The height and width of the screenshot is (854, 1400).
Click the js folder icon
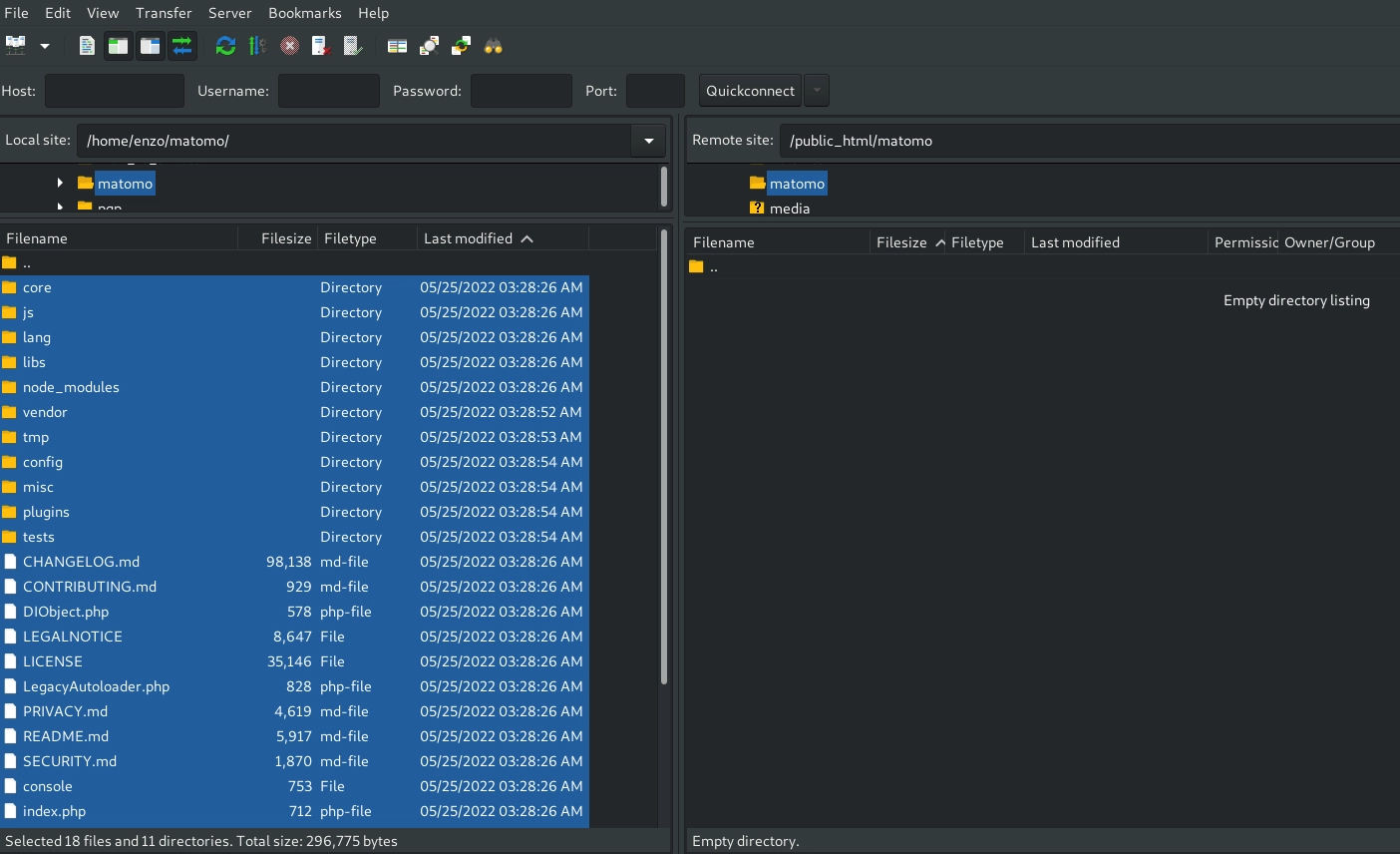coord(10,312)
